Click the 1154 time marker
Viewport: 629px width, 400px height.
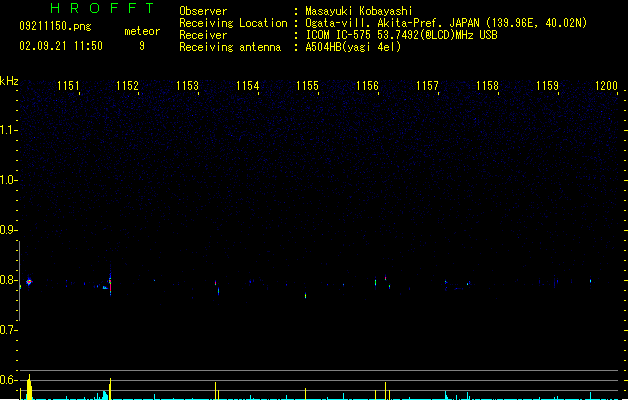(x=248, y=86)
